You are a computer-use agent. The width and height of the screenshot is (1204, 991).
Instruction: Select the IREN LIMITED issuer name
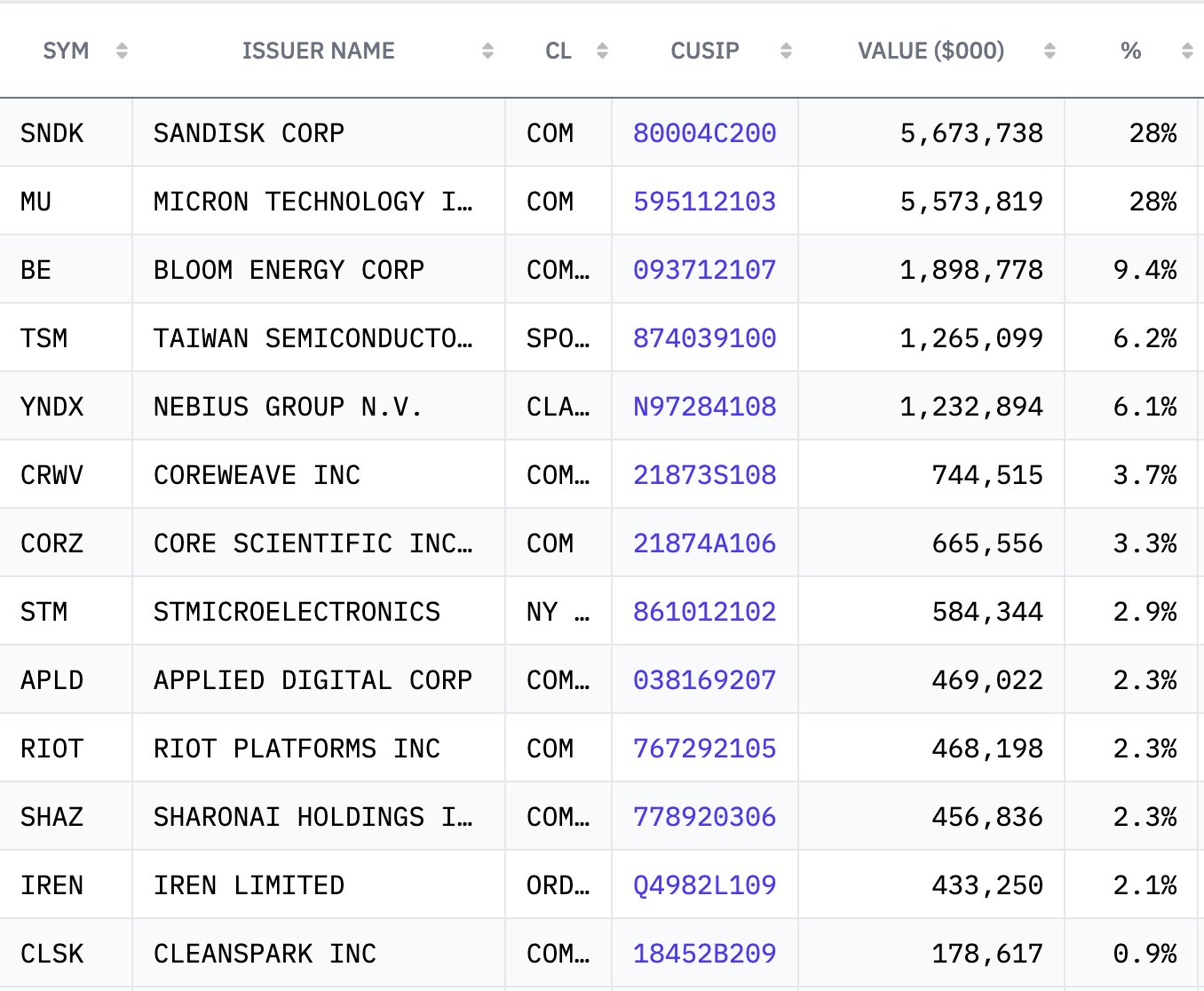point(250,885)
